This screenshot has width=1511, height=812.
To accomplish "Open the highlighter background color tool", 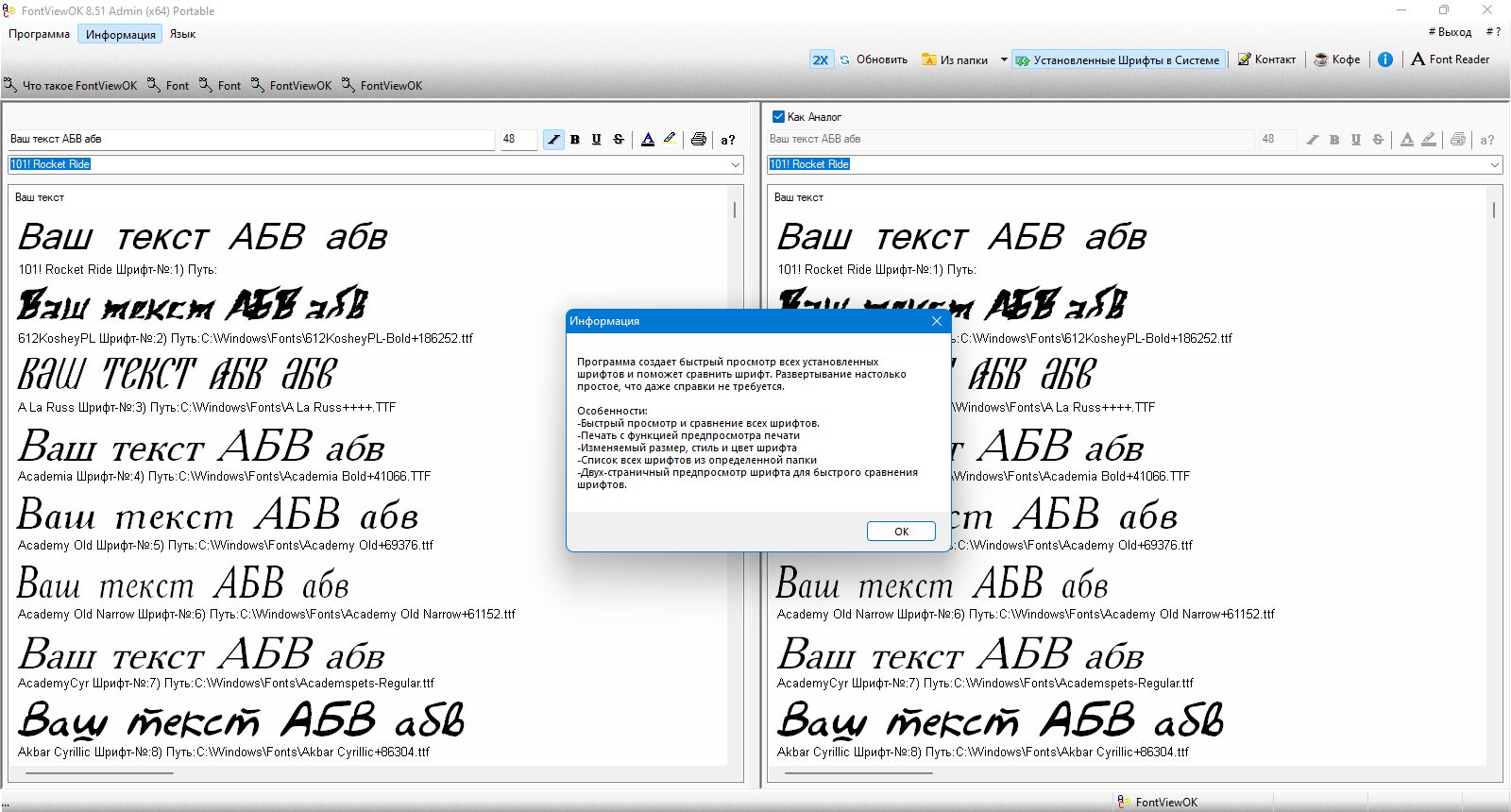I will pyautogui.click(x=670, y=139).
